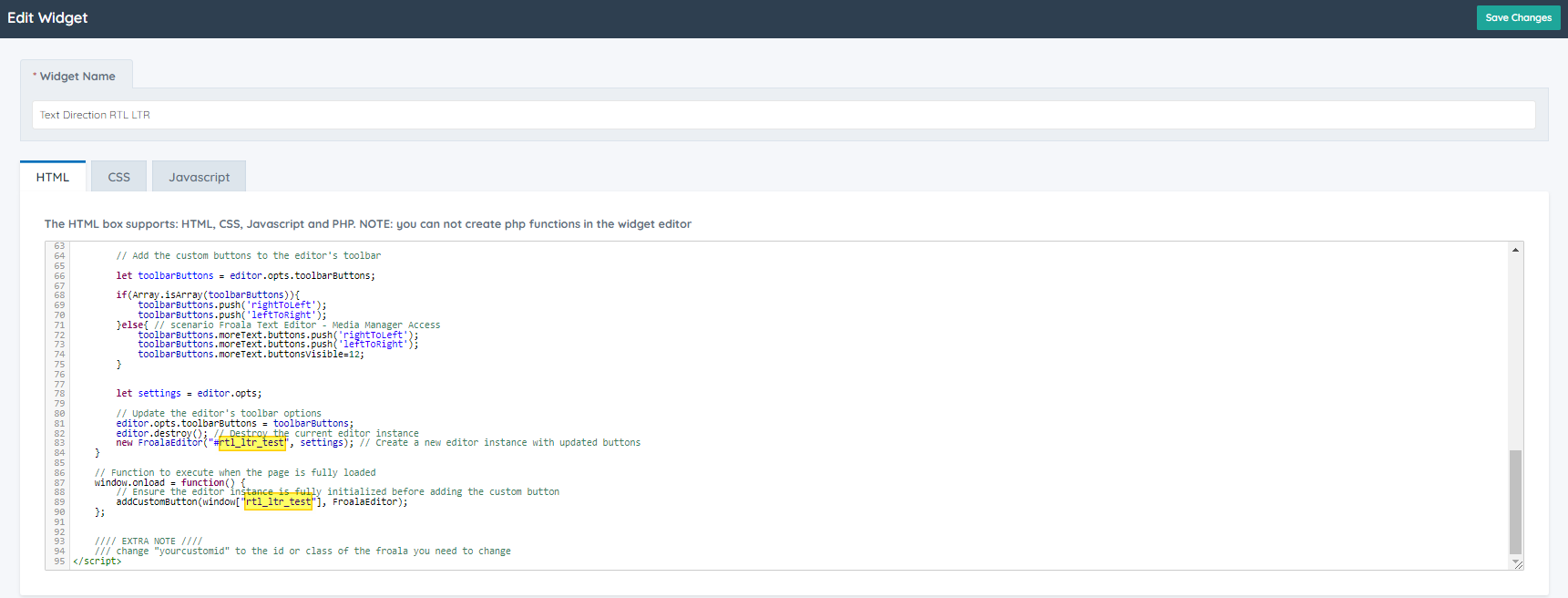1568x598 pixels.
Task: Click the code editor scroll-up arrow
Action: 1515,250
